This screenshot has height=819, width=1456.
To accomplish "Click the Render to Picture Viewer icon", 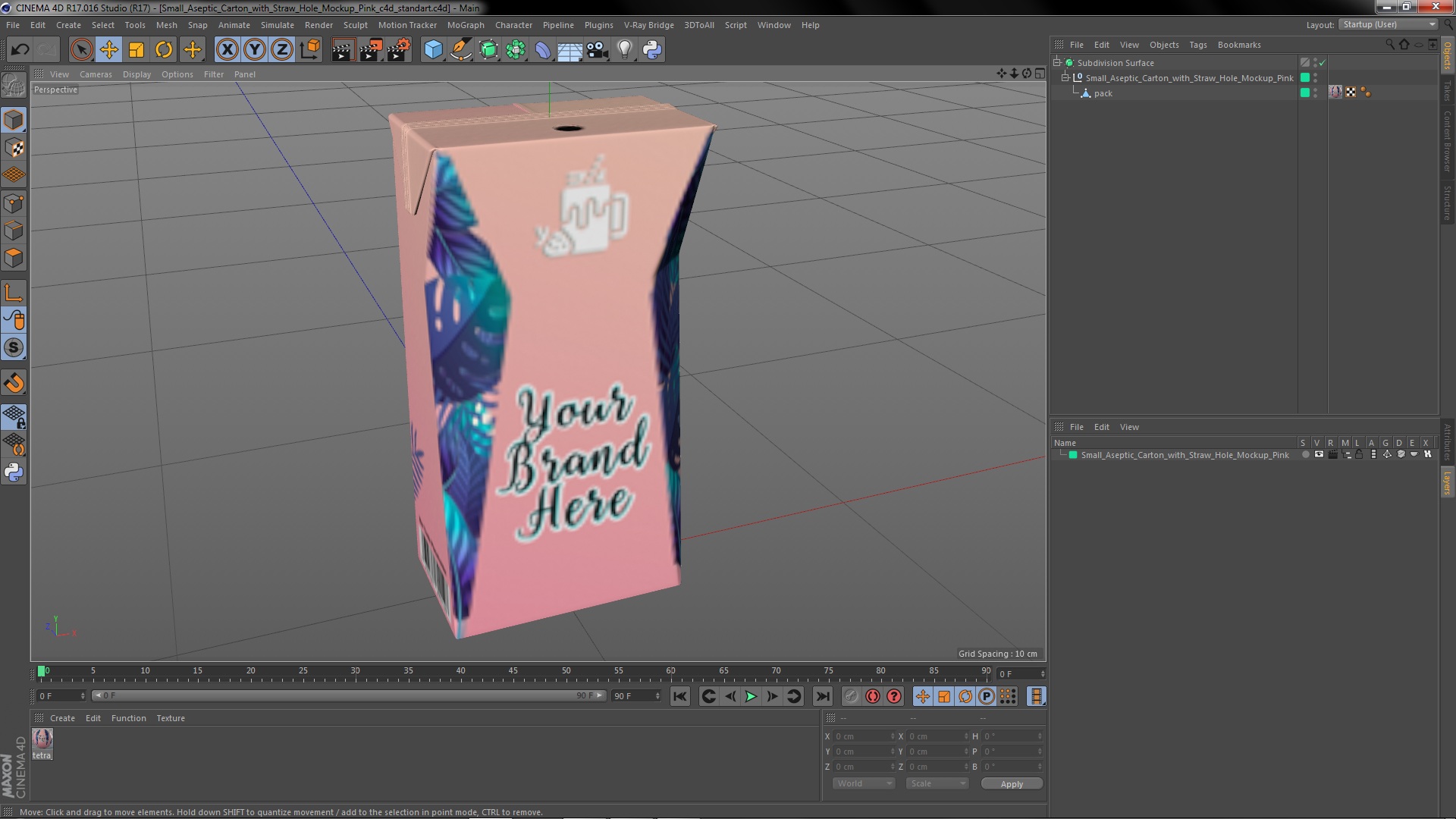I will 371,50.
